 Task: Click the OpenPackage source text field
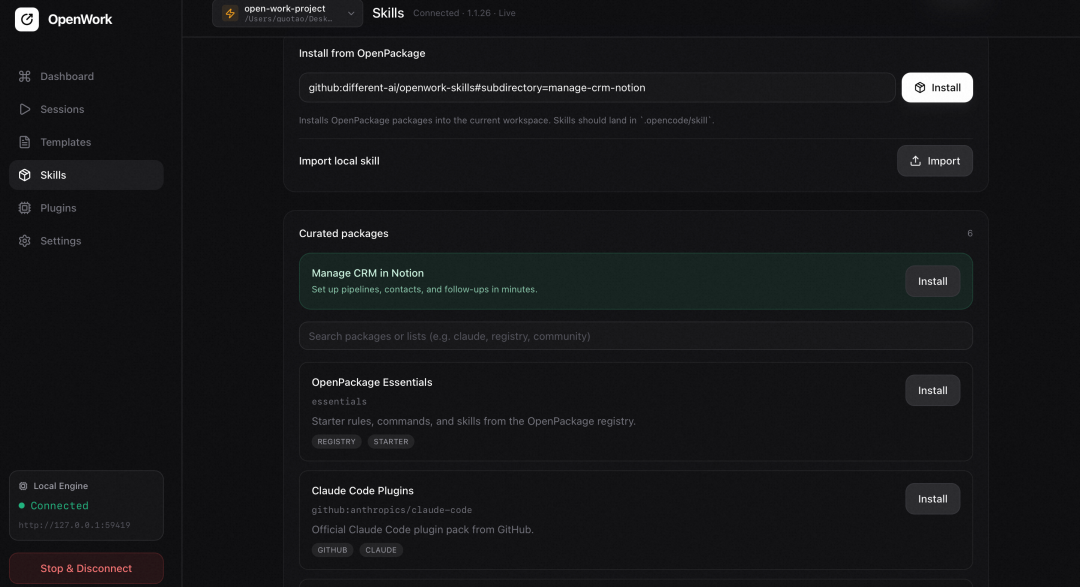click(597, 88)
